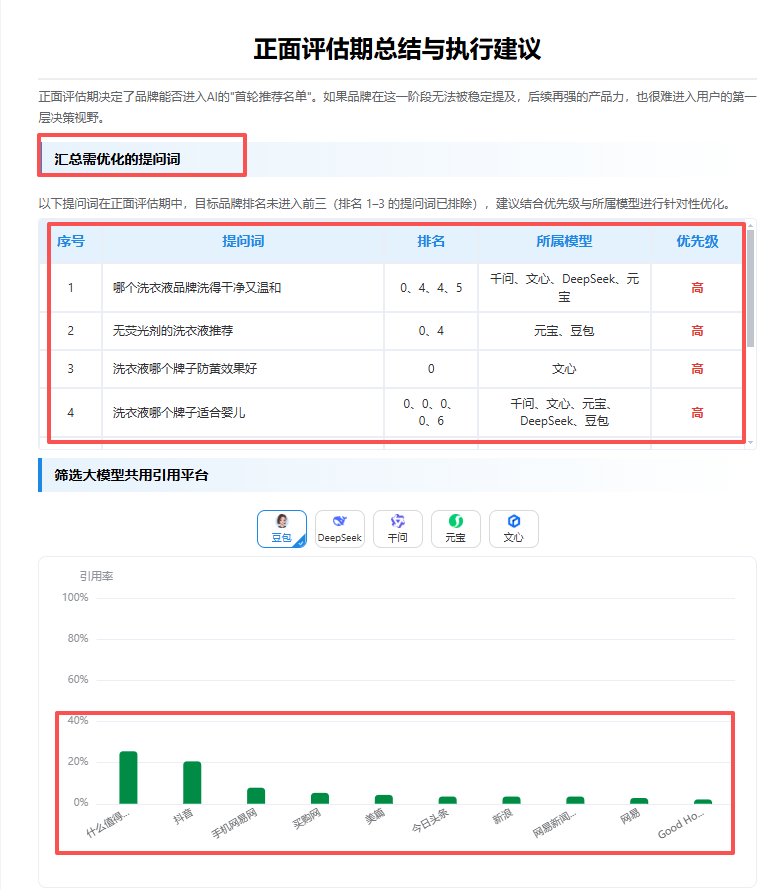
Task: Click the 豆包 avatar icon
Action: [x=282, y=521]
